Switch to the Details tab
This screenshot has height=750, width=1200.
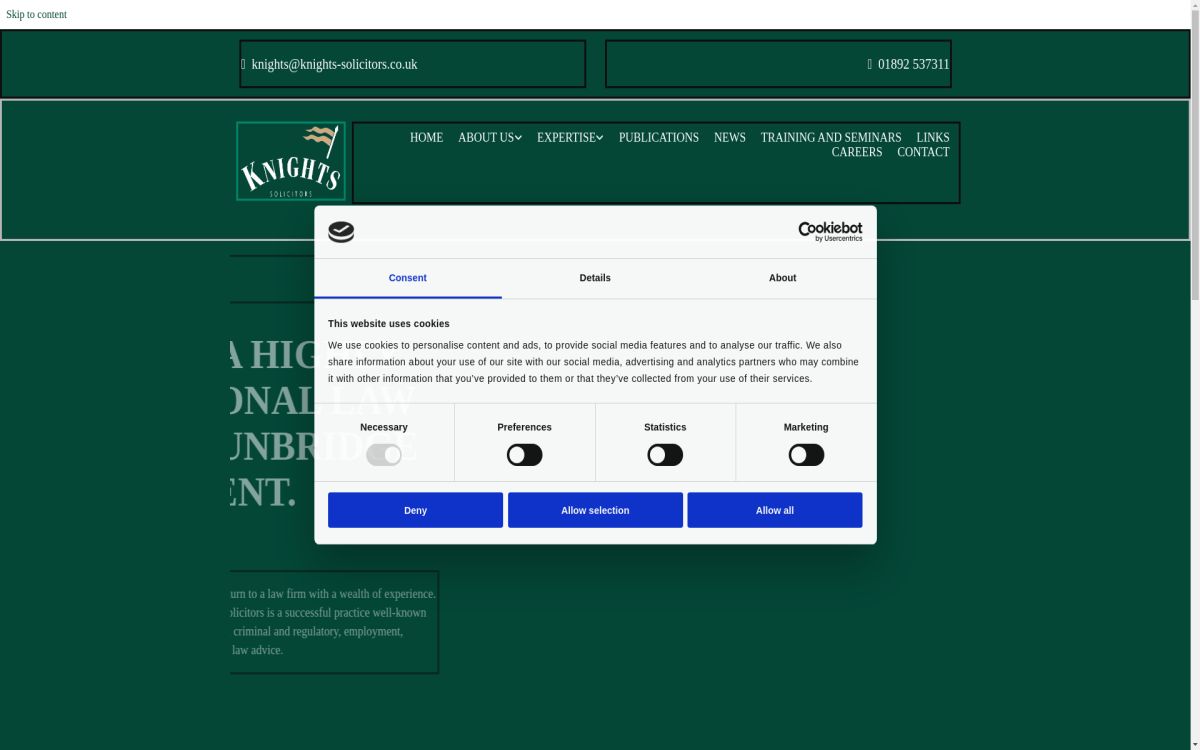point(595,278)
